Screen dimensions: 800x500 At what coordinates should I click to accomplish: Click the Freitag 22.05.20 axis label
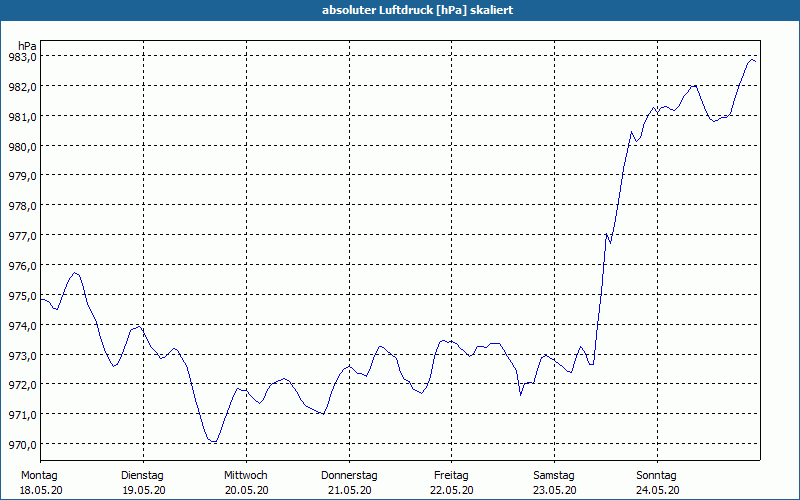(452, 483)
